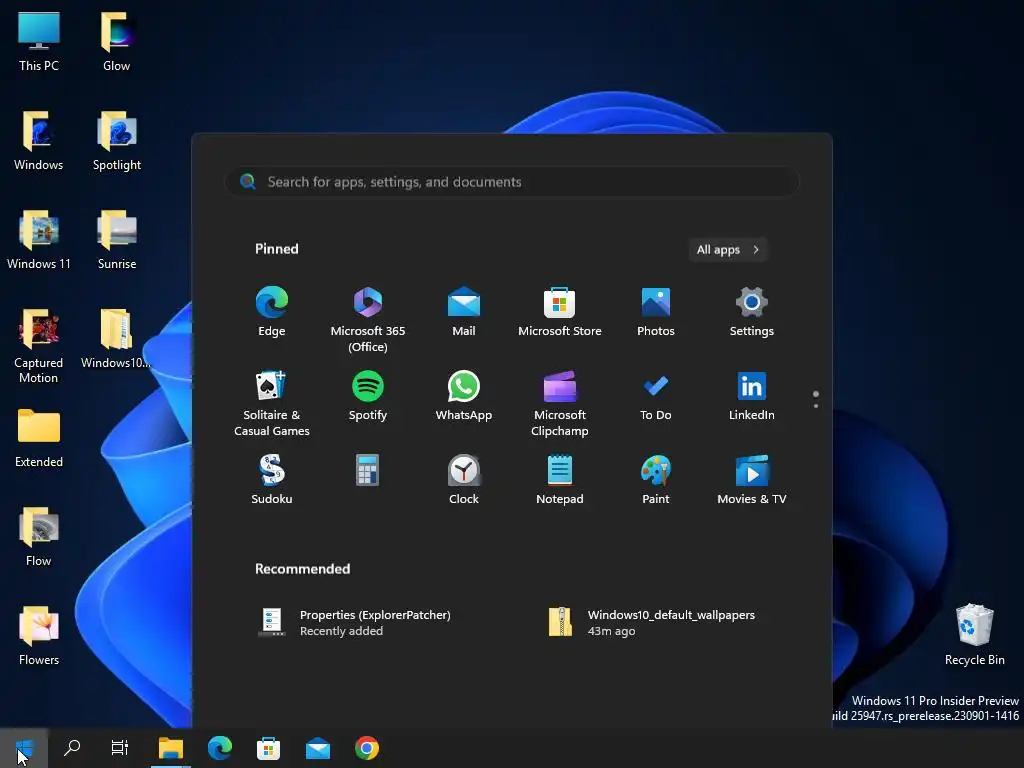The height and width of the screenshot is (768, 1024).
Task: Launch WhatsApp
Action: point(464,396)
